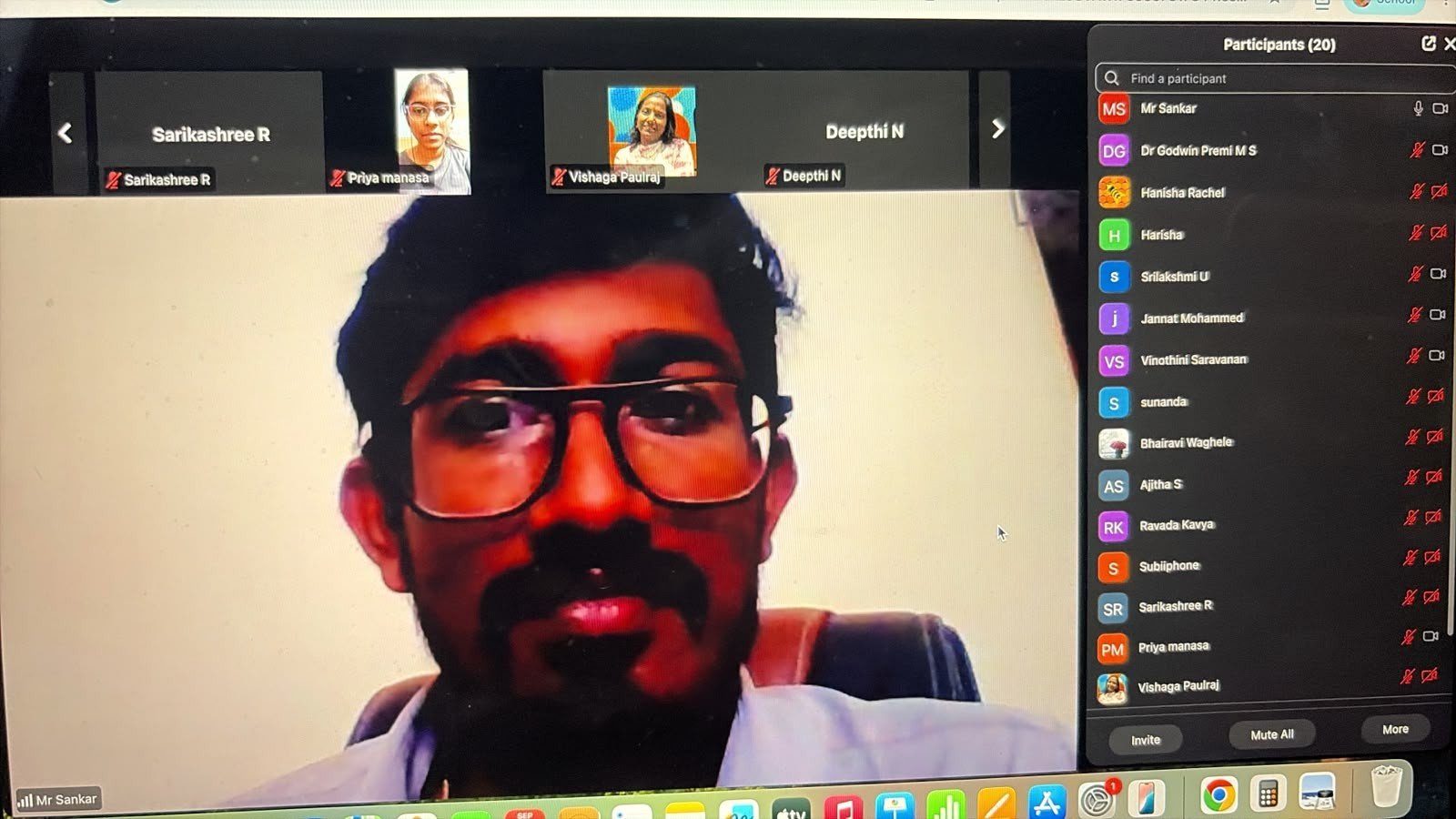Click AS avatar of Ajitha S
The image size is (1456, 819).
(x=1114, y=486)
